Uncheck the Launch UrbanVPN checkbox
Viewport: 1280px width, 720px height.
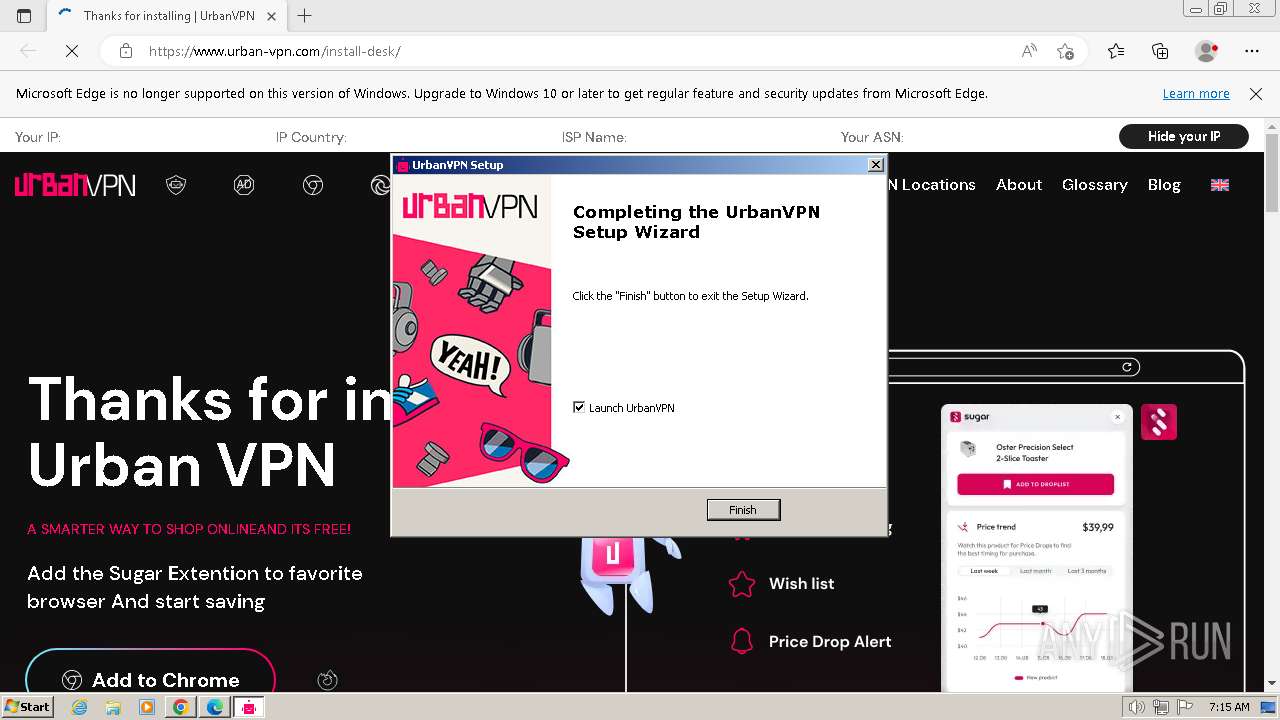[x=579, y=407]
